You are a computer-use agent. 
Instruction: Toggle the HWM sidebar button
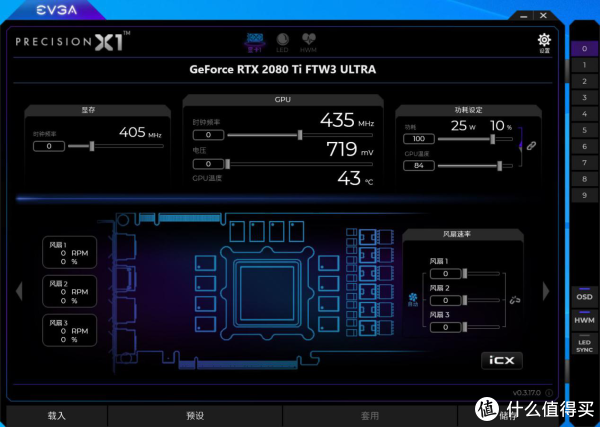coord(584,319)
